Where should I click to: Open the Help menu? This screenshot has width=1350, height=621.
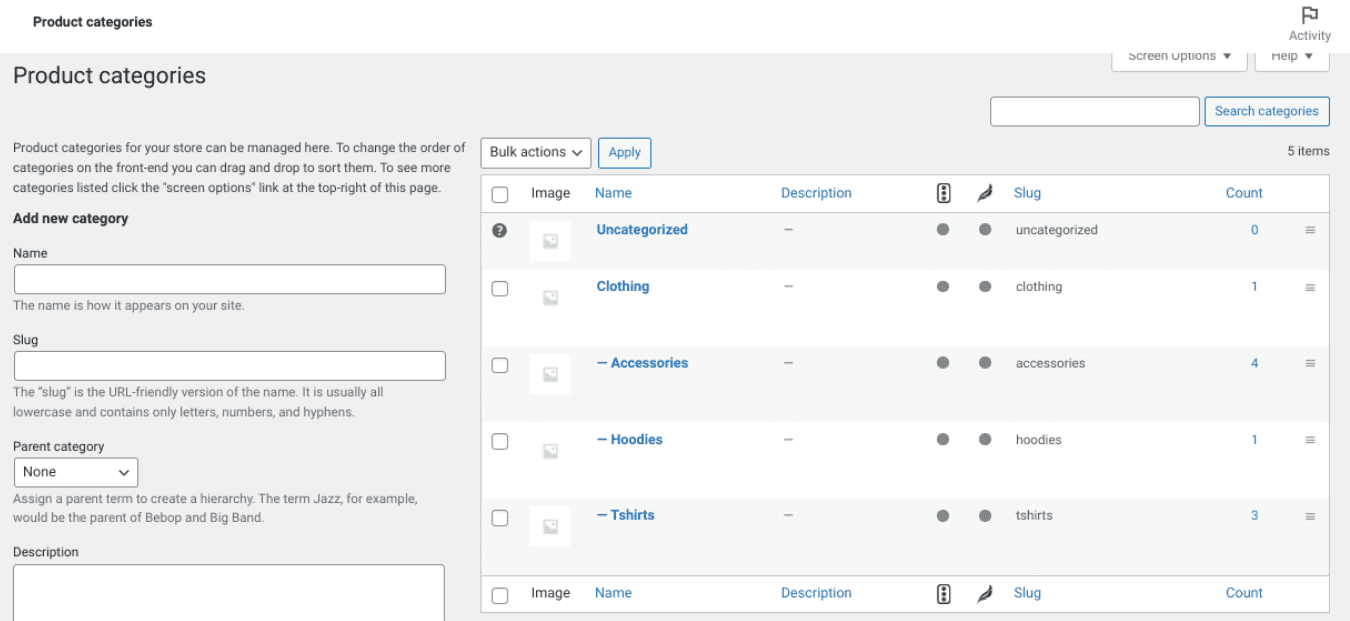(x=1291, y=56)
